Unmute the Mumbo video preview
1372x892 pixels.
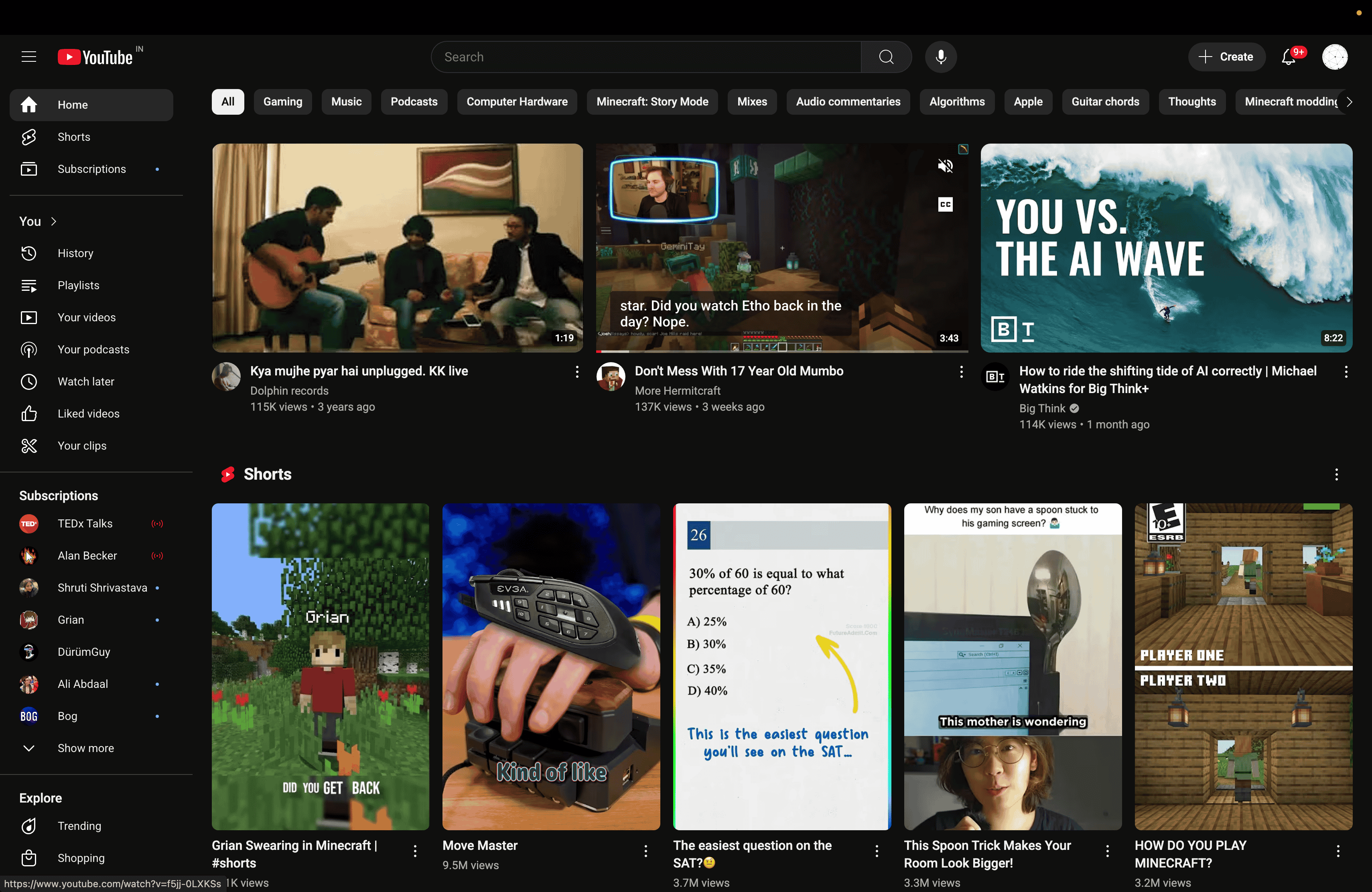[945, 166]
